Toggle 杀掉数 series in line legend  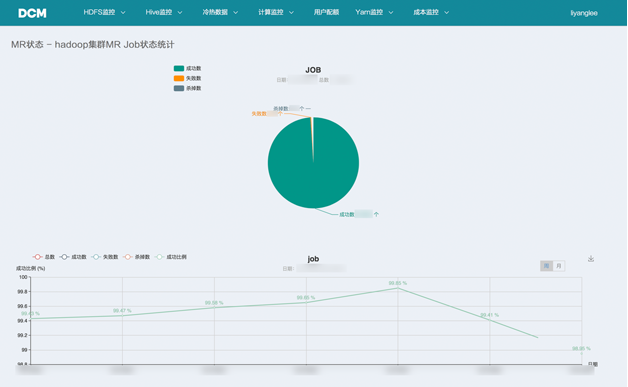click(x=136, y=257)
